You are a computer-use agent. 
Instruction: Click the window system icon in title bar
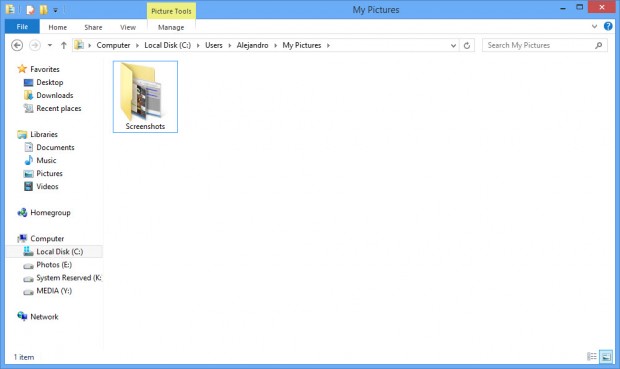pos(10,9)
